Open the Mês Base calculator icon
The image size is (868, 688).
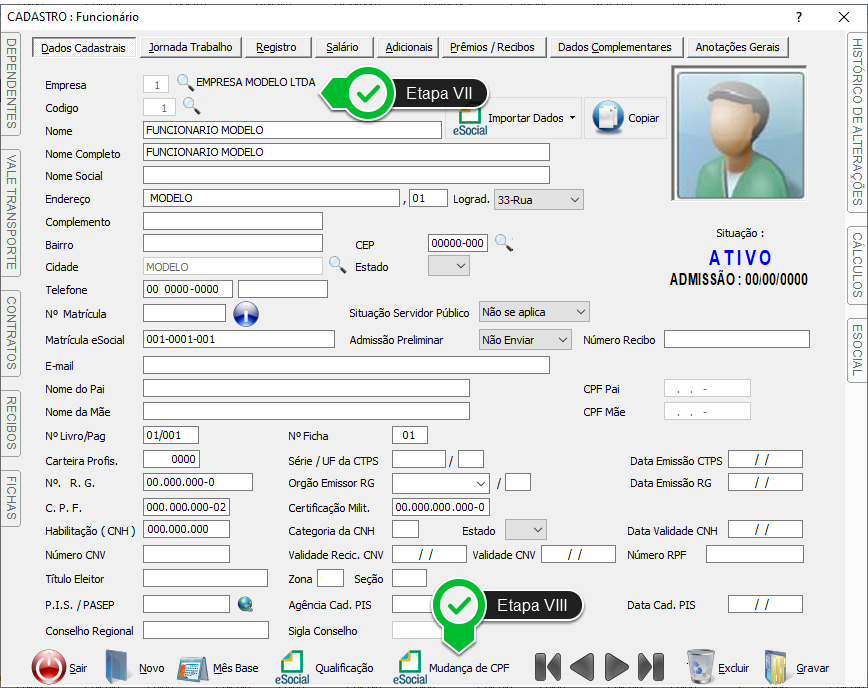(192, 667)
